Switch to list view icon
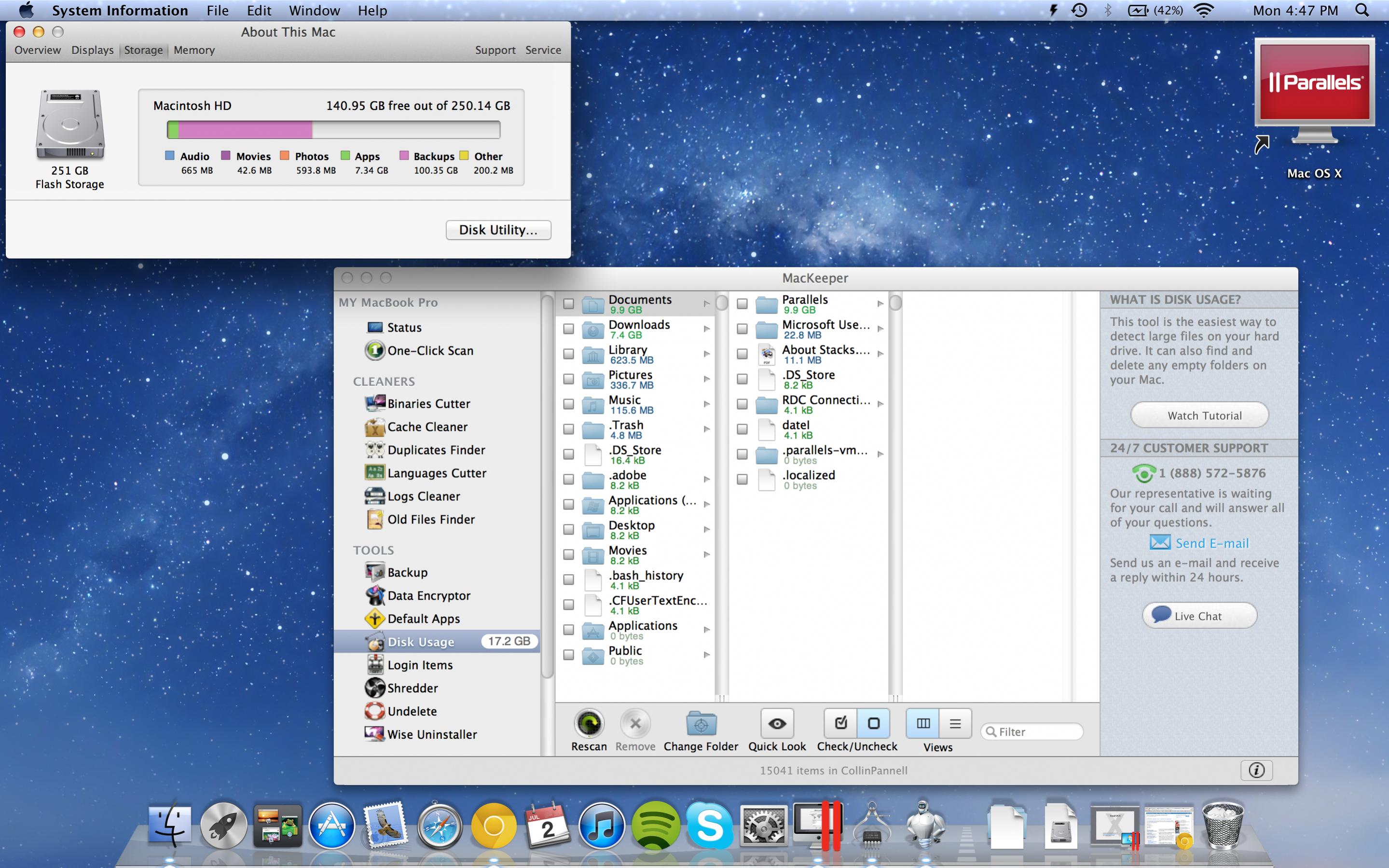The image size is (1389, 868). click(x=955, y=723)
